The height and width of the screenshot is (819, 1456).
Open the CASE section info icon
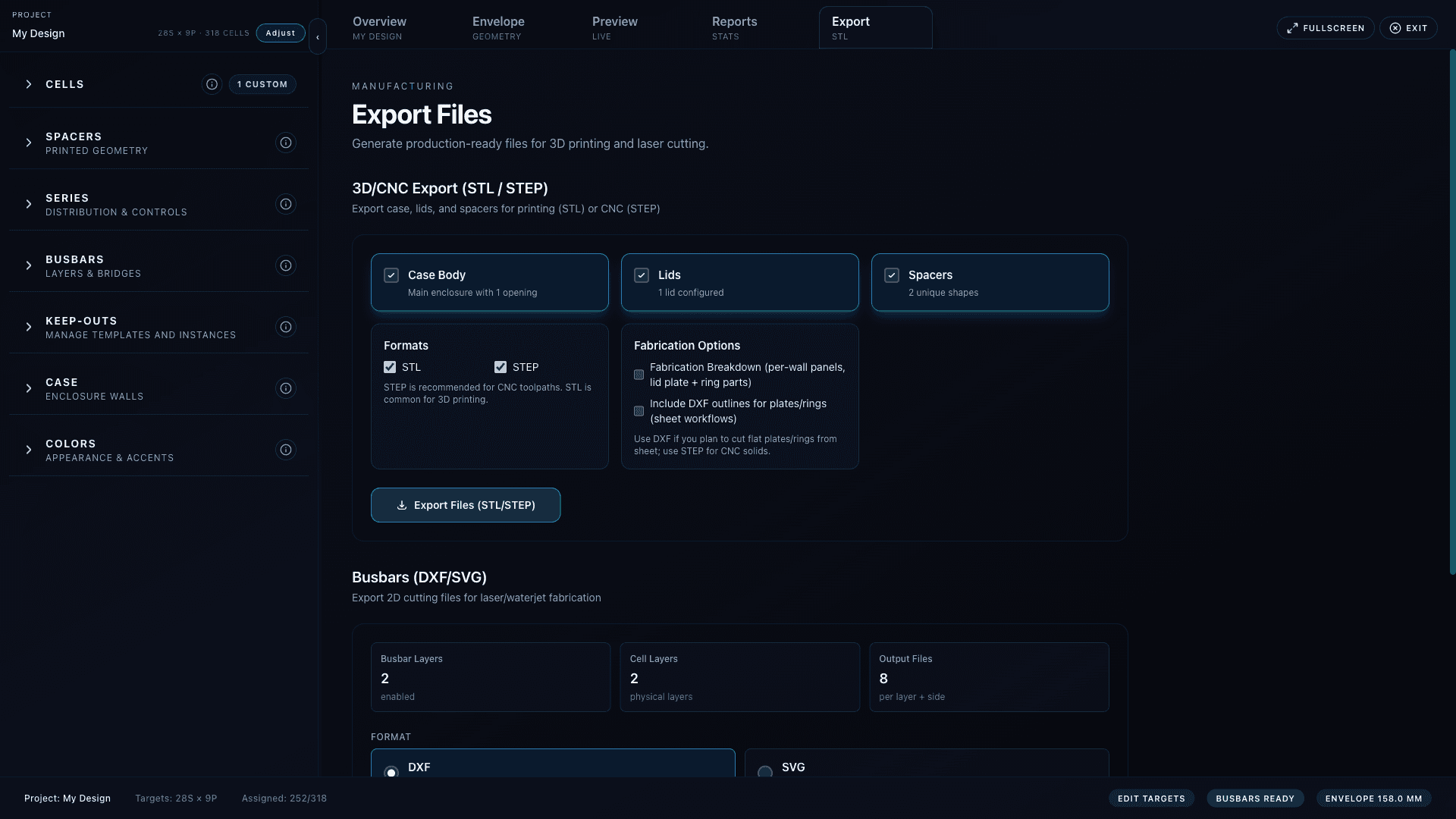pyautogui.click(x=285, y=388)
